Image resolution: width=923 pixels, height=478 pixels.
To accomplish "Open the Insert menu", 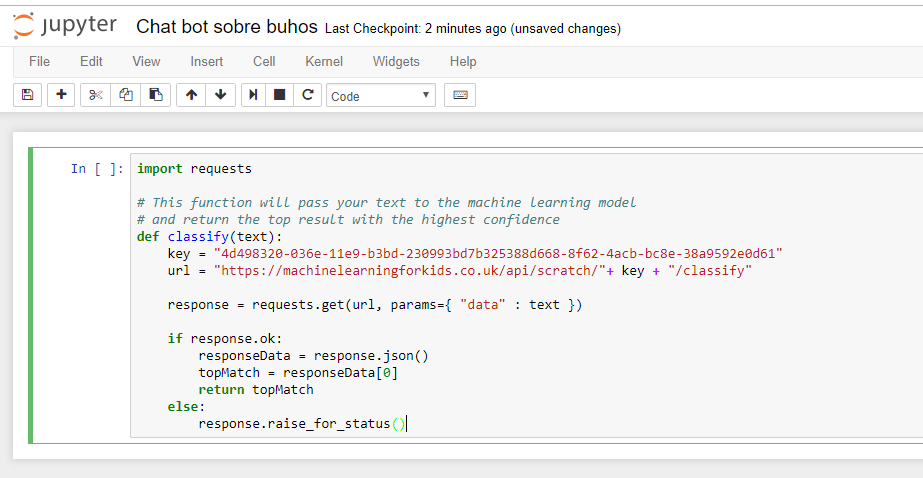I will 207,61.
